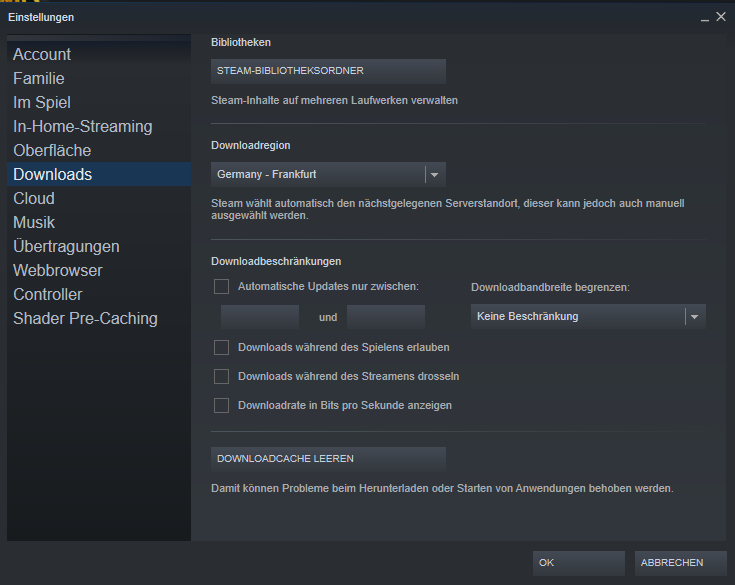Minimize the Einstellungen window

tap(705, 18)
